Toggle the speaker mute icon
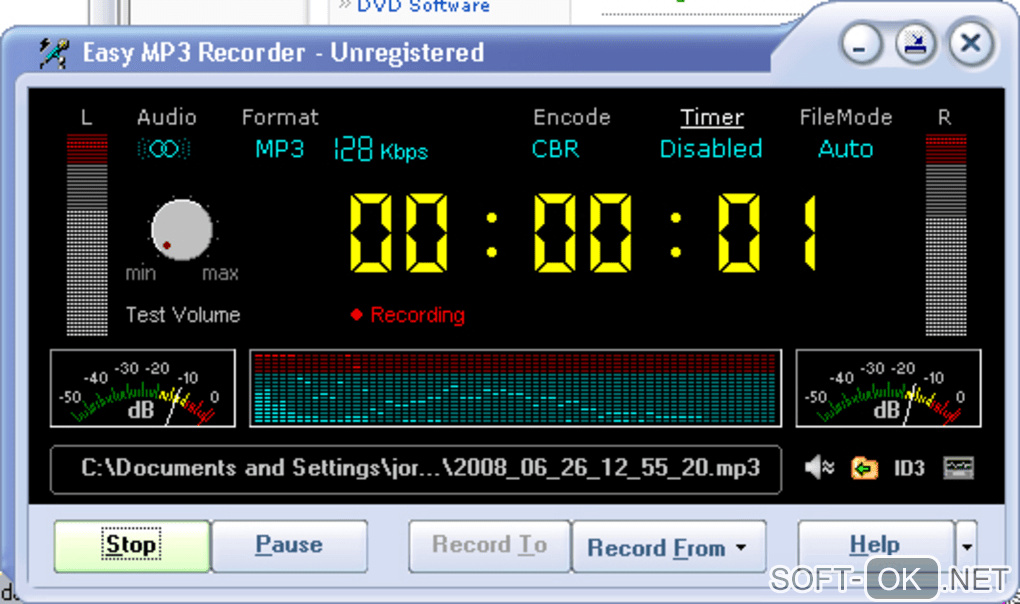1020x604 pixels. (x=819, y=467)
